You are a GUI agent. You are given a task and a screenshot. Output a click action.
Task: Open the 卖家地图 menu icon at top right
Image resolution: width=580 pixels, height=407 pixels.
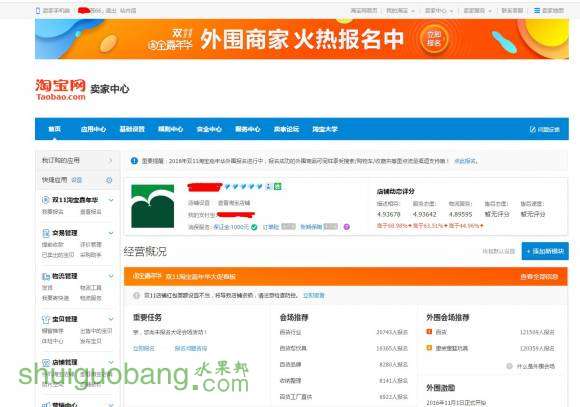537,10
